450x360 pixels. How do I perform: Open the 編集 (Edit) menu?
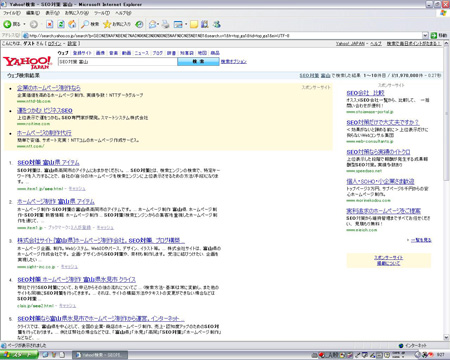33,13
